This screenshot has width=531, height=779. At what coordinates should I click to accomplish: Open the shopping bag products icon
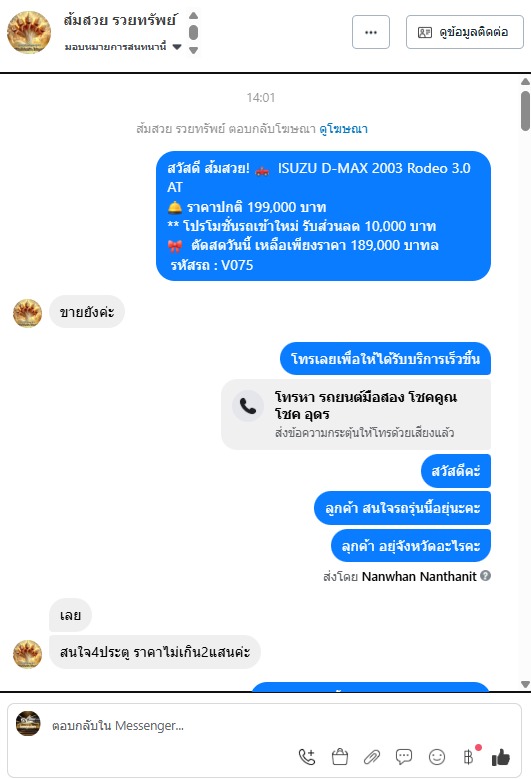(x=340, y=757)
